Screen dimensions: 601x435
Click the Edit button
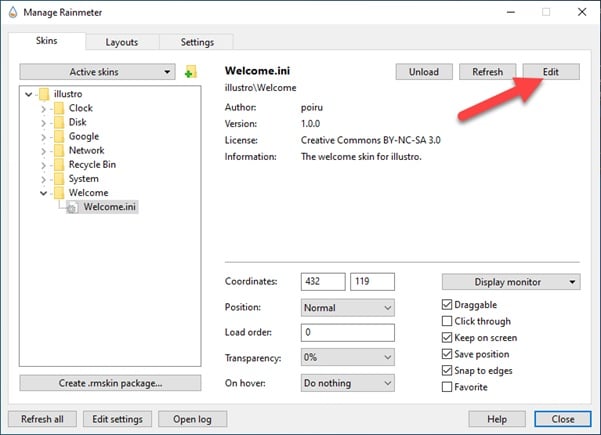coord(551,72)
